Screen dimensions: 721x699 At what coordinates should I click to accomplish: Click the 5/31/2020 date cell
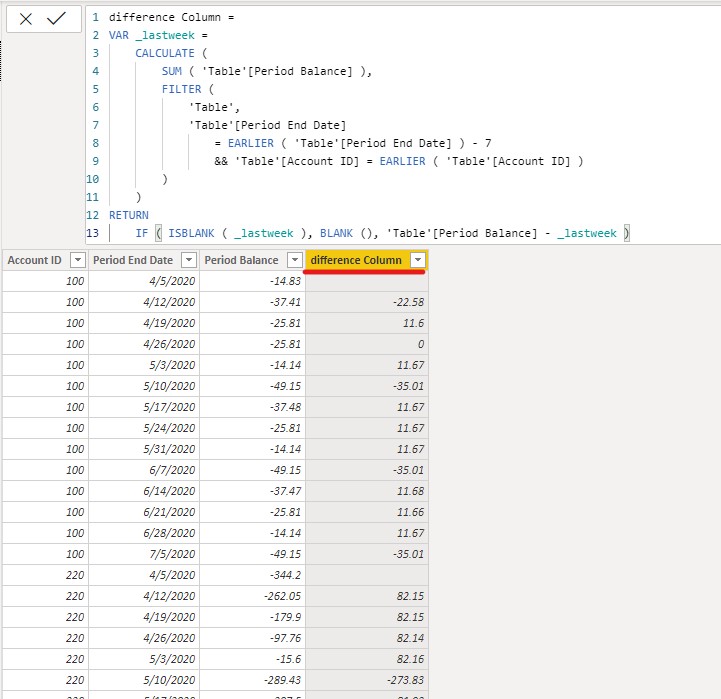[x=144, y=449]
